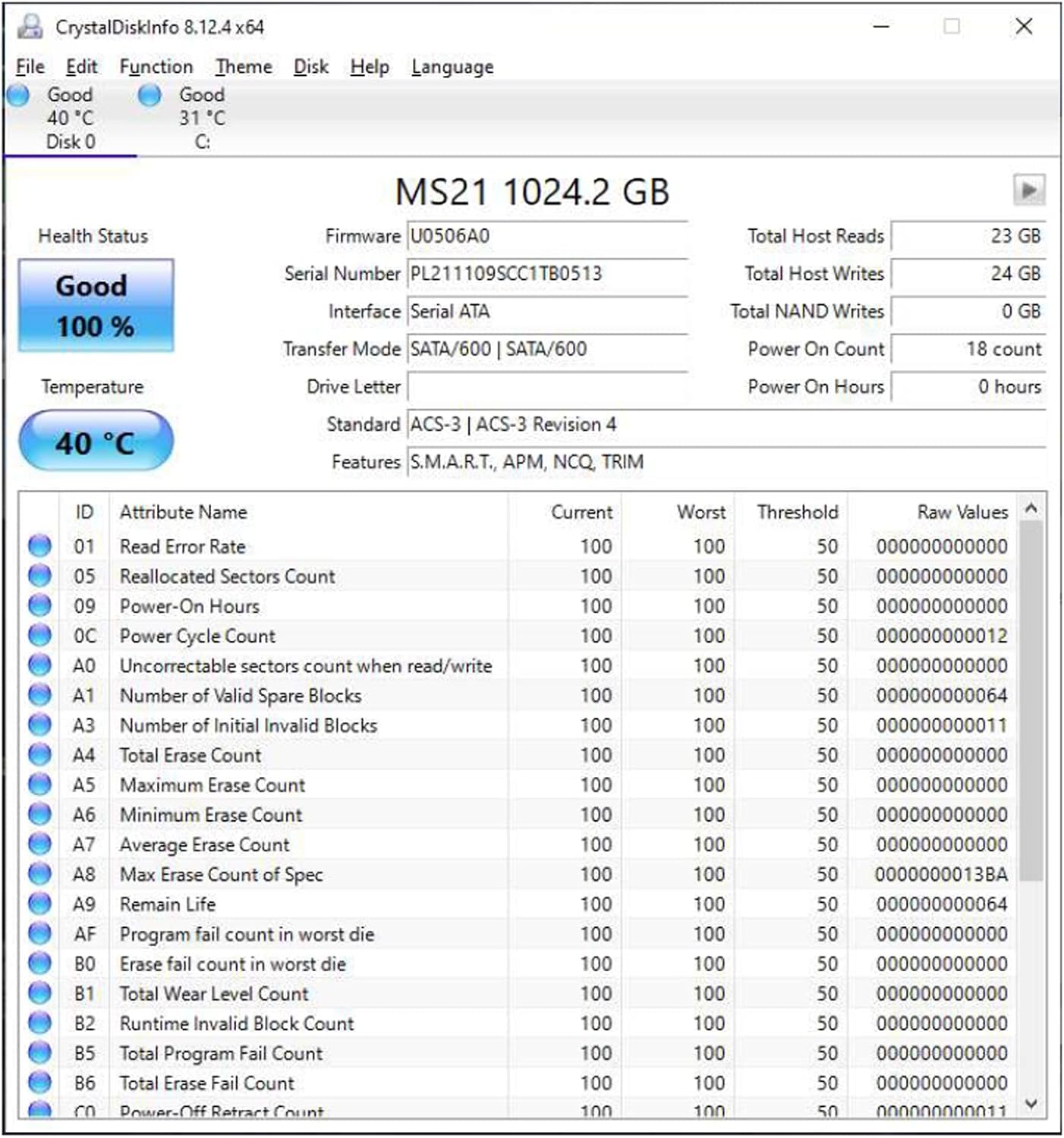Click the Features field
This screenshot has height=1138, width=1064.
click(x=726, y=462)
